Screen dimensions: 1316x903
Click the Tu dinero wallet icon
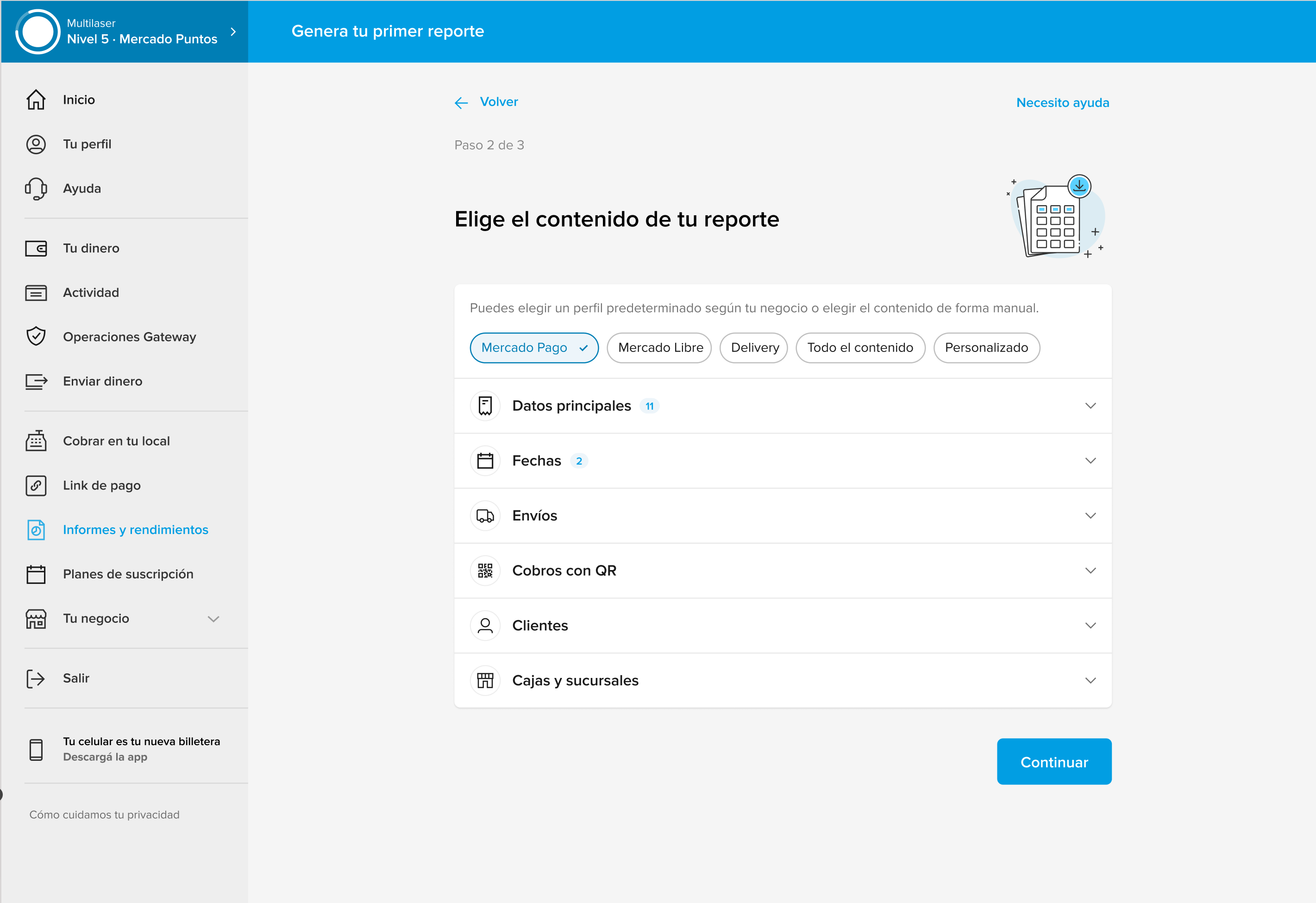click(36, 249)
